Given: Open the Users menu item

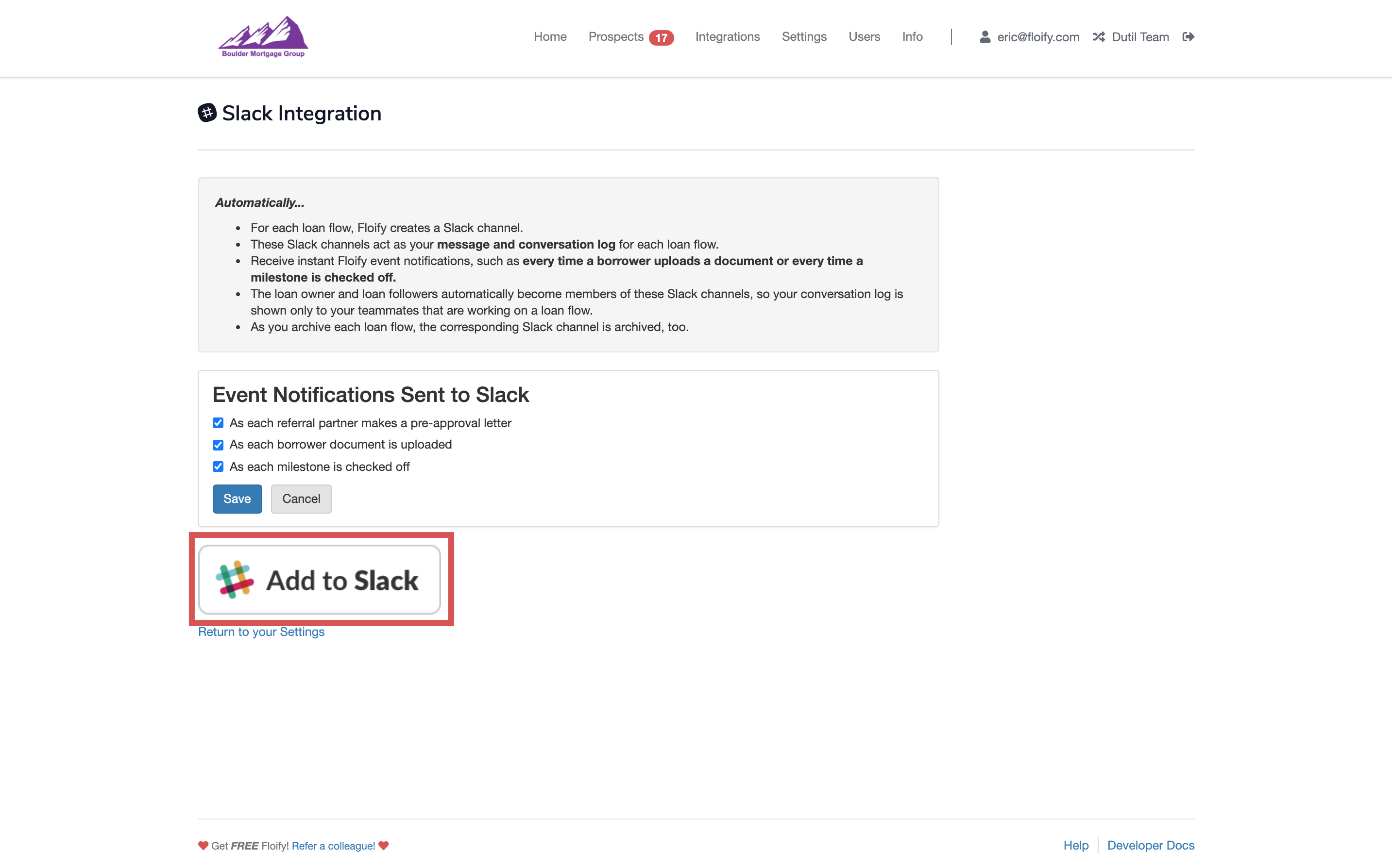Looking at the screenshot, I should [x=864, y=37].
